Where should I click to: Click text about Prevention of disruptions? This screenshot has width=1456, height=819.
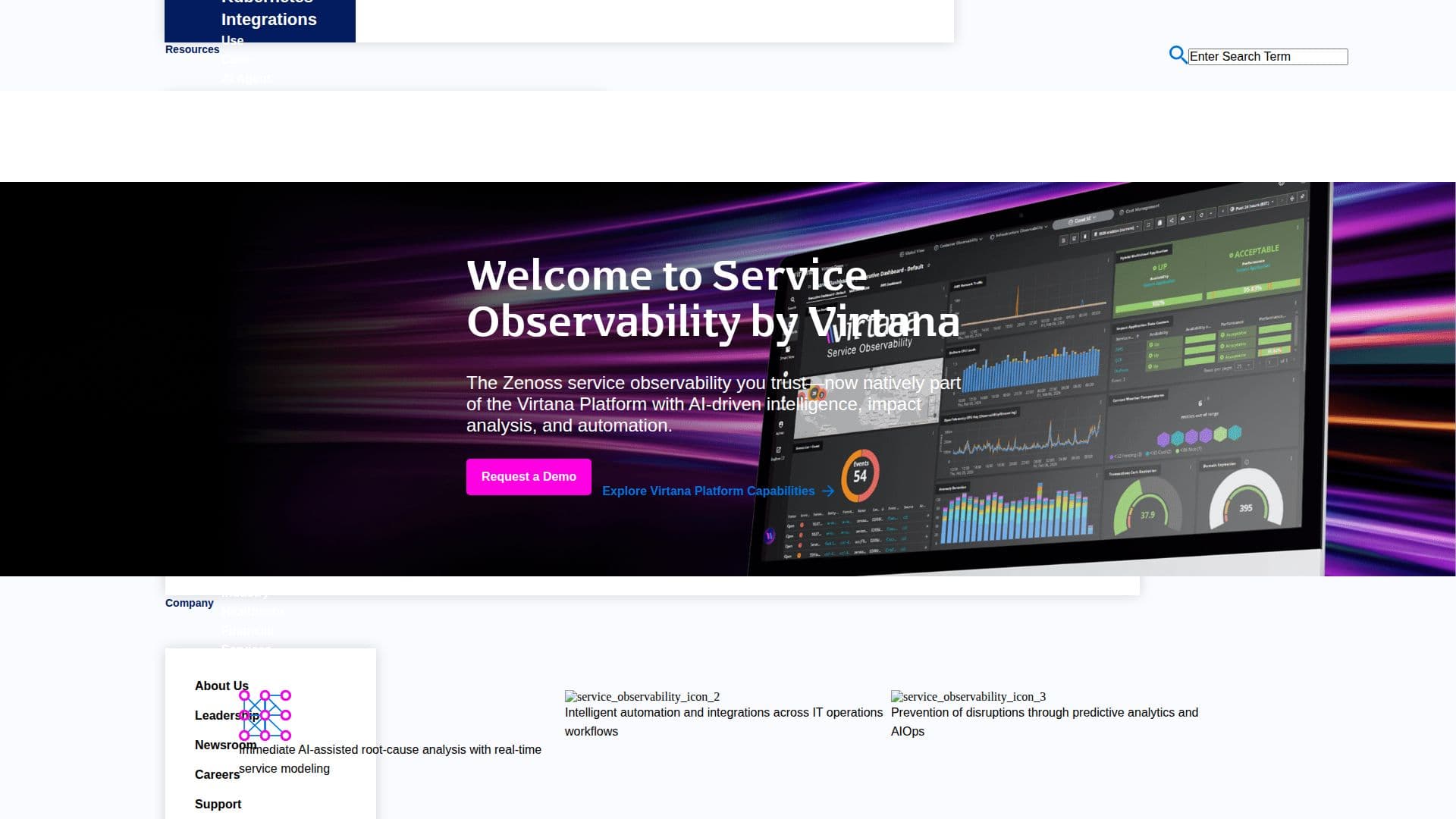1044,722
